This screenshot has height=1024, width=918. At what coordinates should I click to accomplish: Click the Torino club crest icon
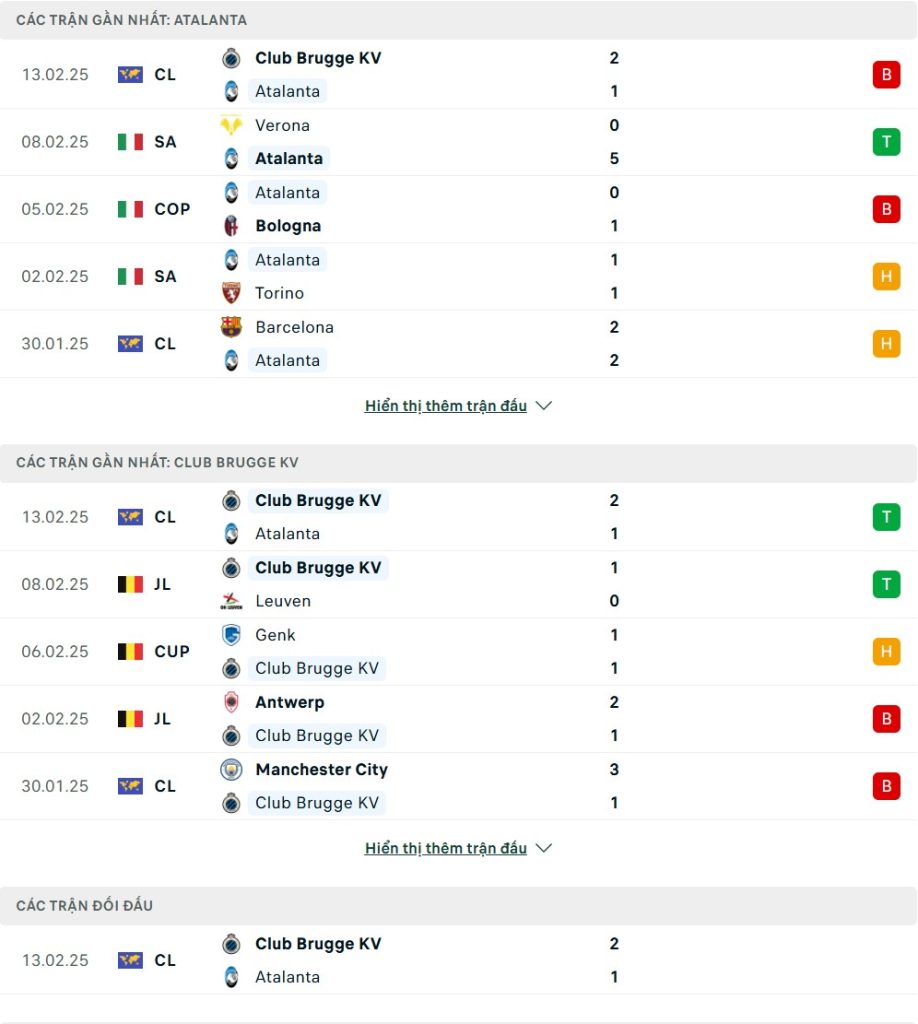231,293
